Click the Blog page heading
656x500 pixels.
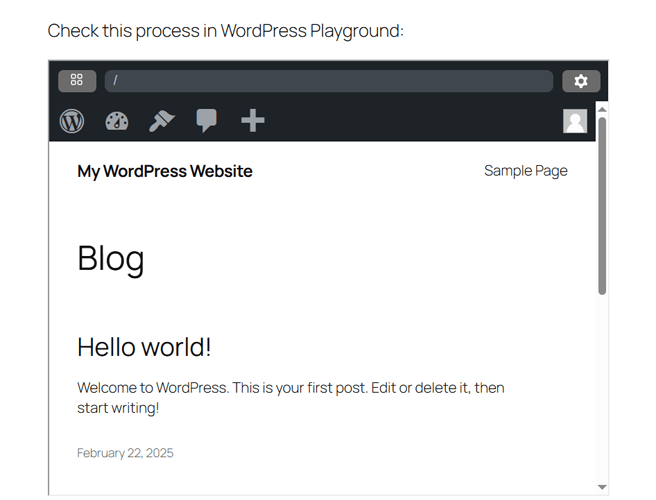pos(111,259)
